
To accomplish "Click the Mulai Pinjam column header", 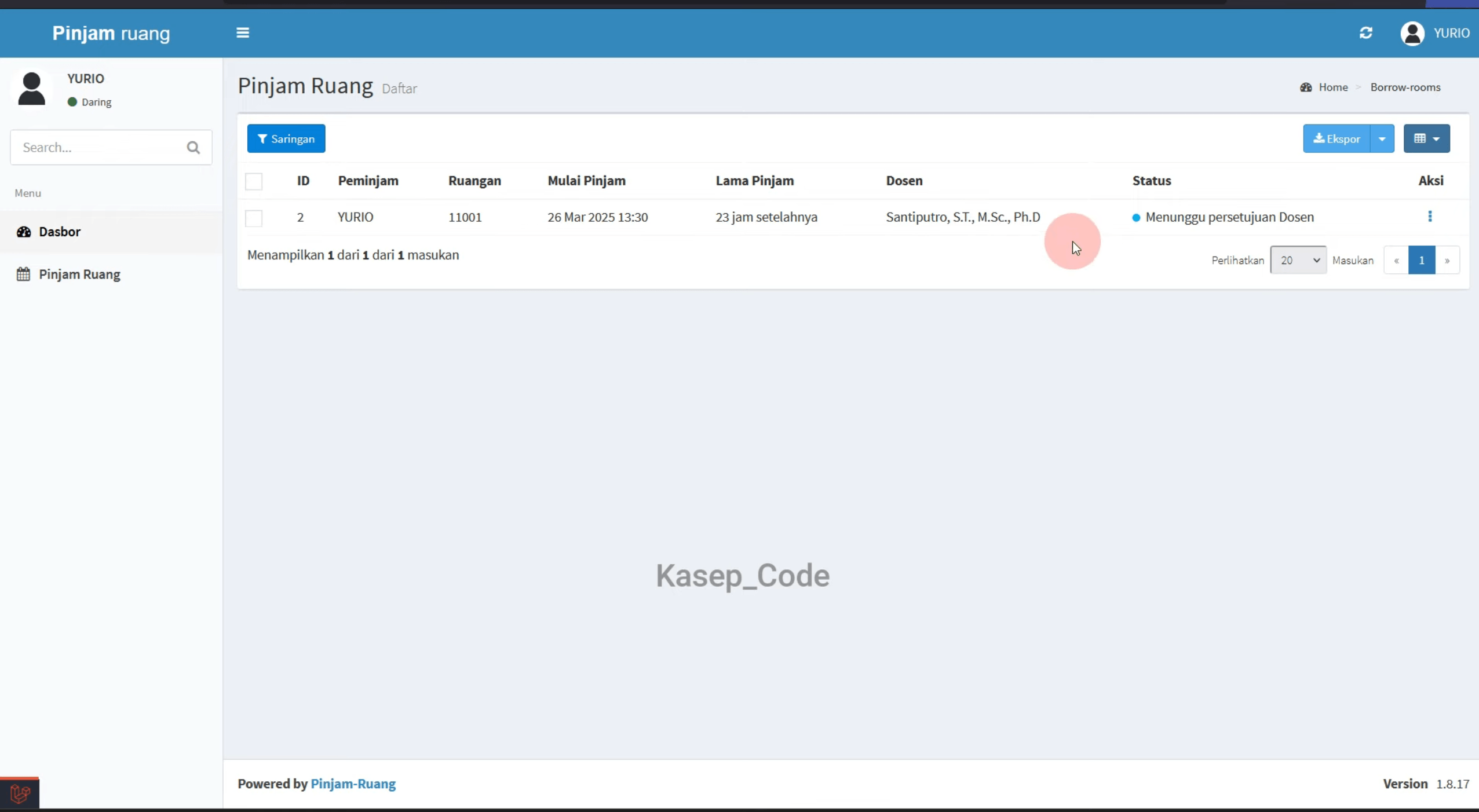I will (x=586, y=181).
